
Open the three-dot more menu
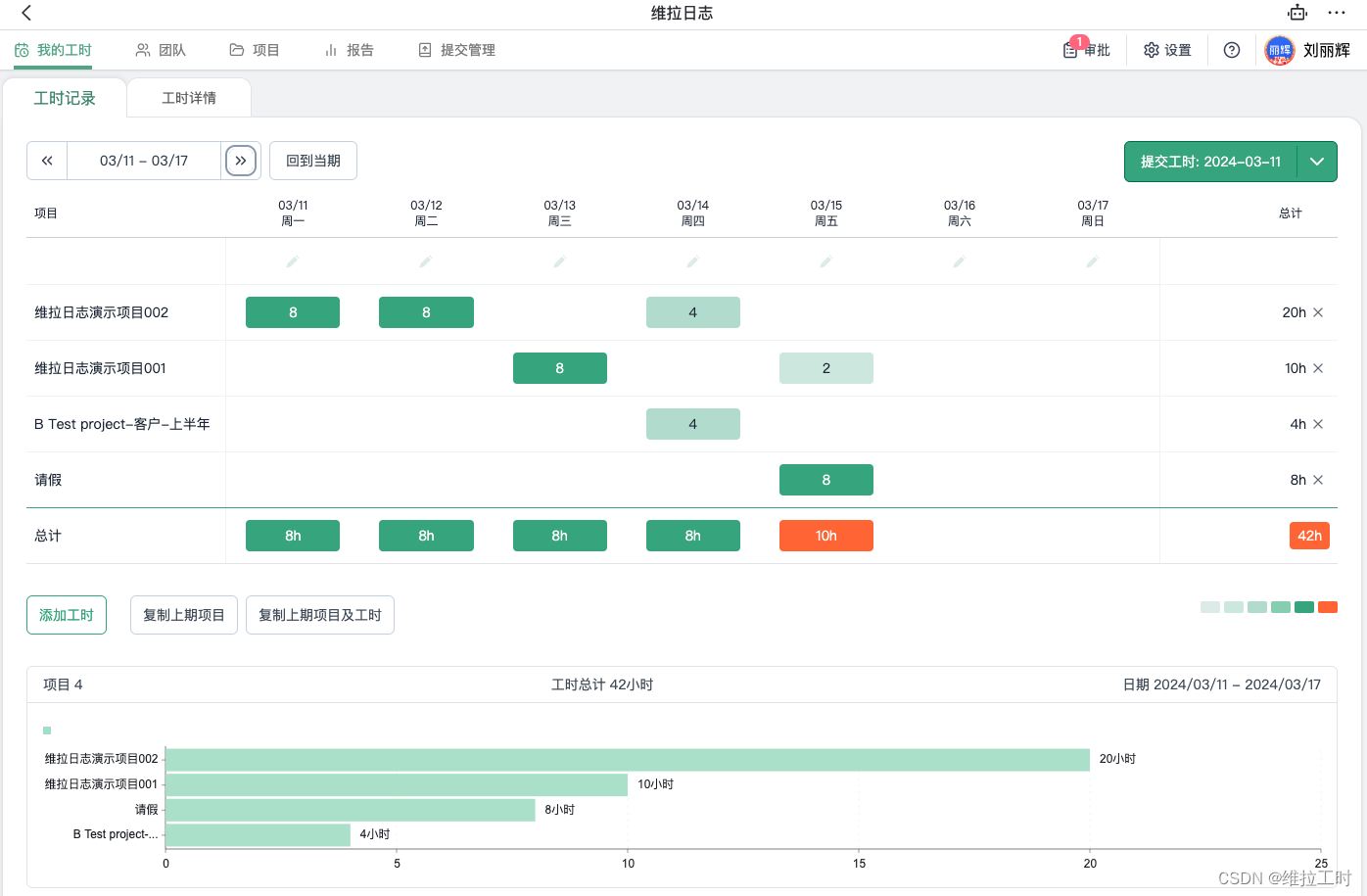(1337, 13)
